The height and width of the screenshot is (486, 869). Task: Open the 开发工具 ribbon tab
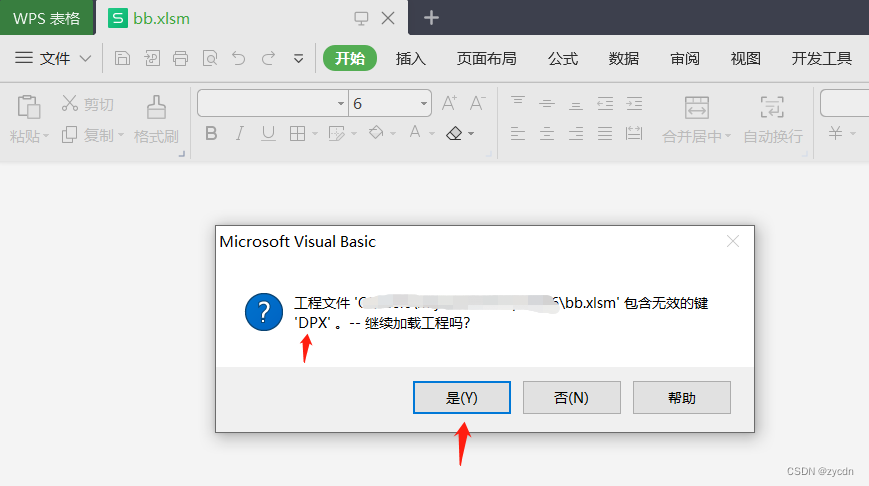[x=821, y=58]
